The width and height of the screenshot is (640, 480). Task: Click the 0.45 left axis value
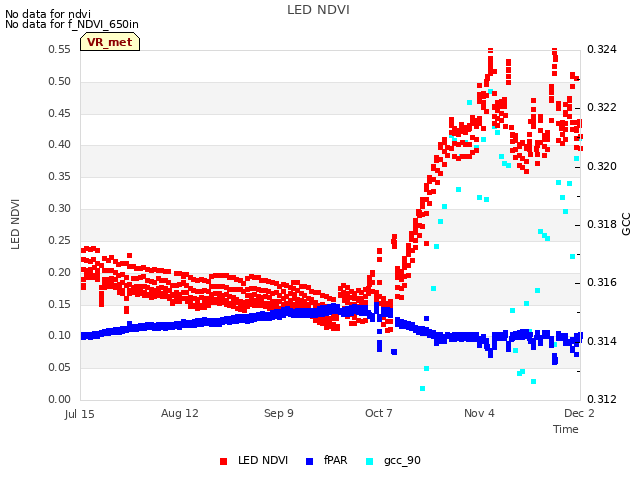60,113
